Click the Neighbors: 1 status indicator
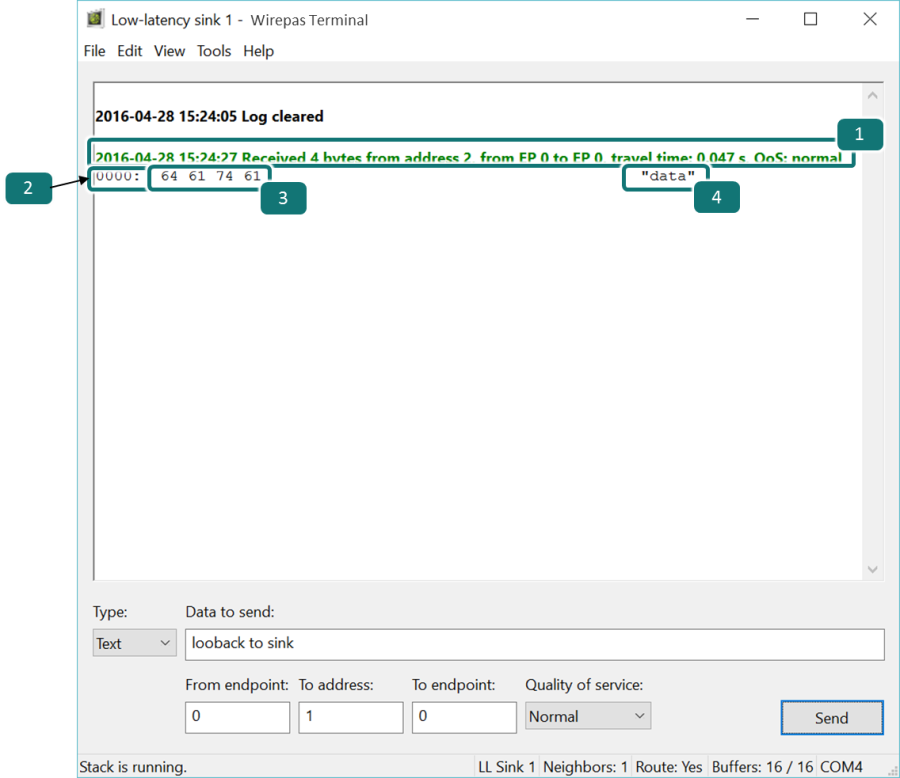Image resolution: width=900 pixels, height=778 pixels. [x=585, y=766]
